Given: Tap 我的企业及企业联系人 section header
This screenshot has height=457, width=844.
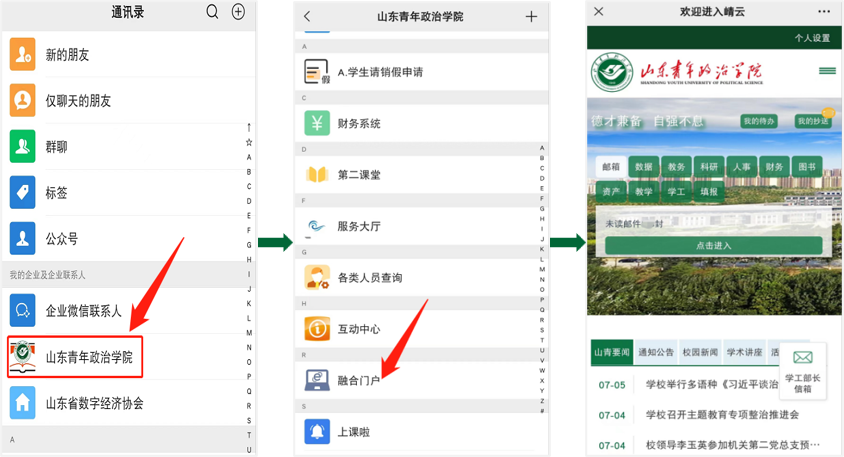Looking at the screenshot, I should click(x=47, y=275).
